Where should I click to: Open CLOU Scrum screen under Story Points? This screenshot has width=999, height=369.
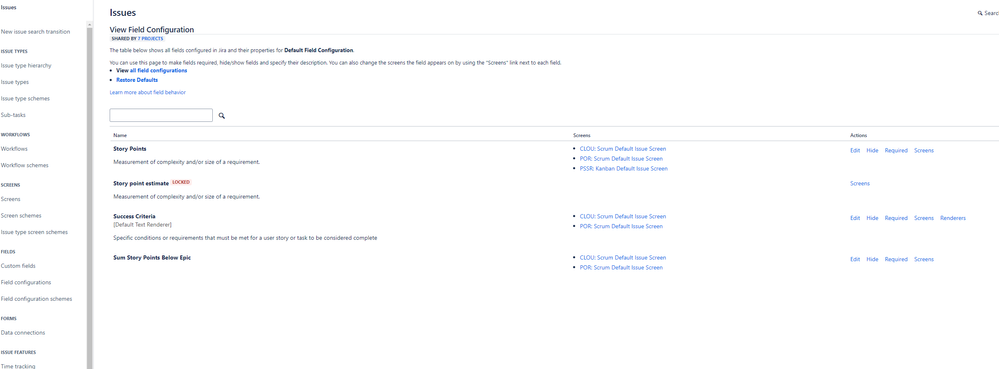pos(622,149)
